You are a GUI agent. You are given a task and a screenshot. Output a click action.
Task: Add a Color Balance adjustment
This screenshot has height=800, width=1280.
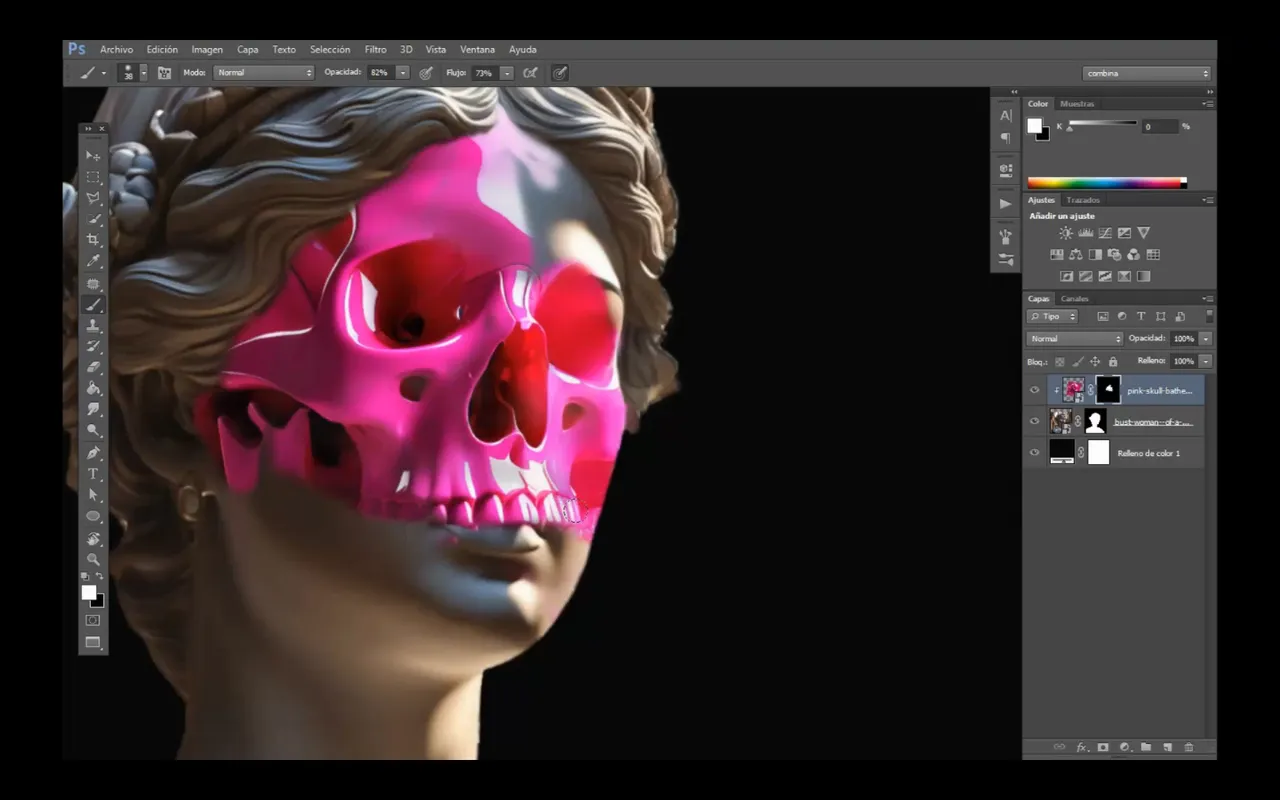[x=1076, y=255]
